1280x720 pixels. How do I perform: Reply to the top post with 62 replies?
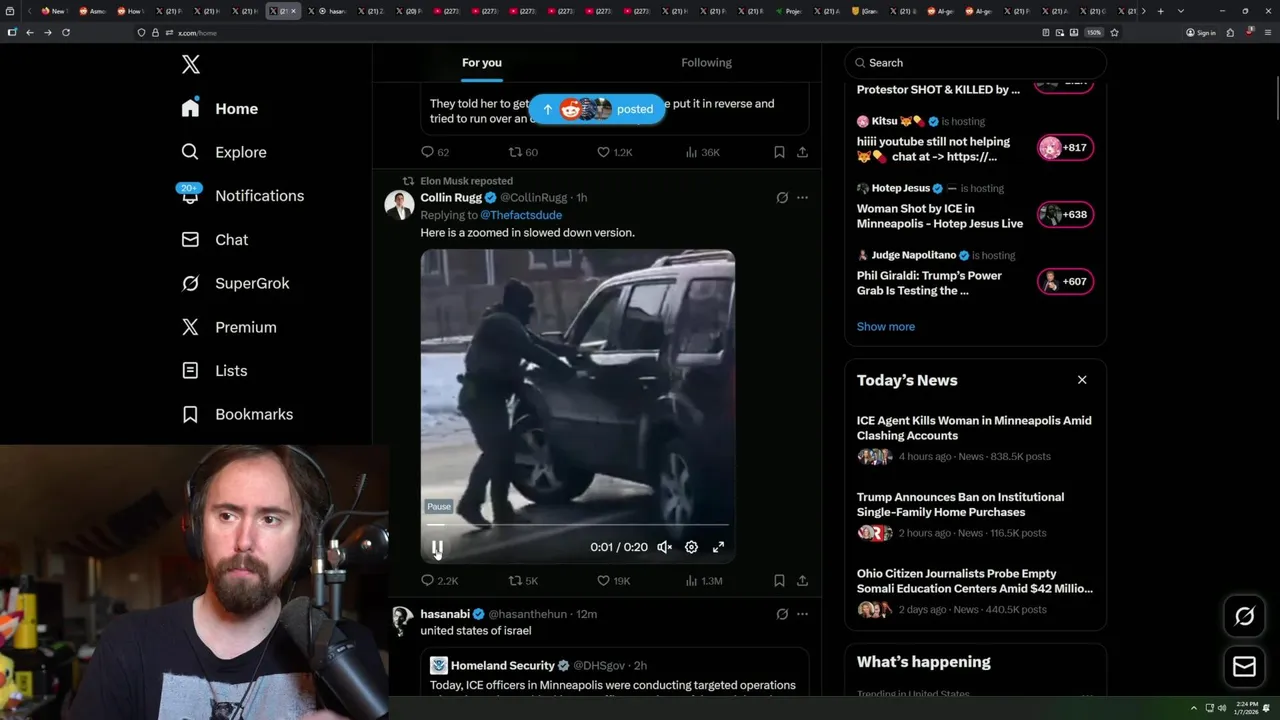click(435, 152)
